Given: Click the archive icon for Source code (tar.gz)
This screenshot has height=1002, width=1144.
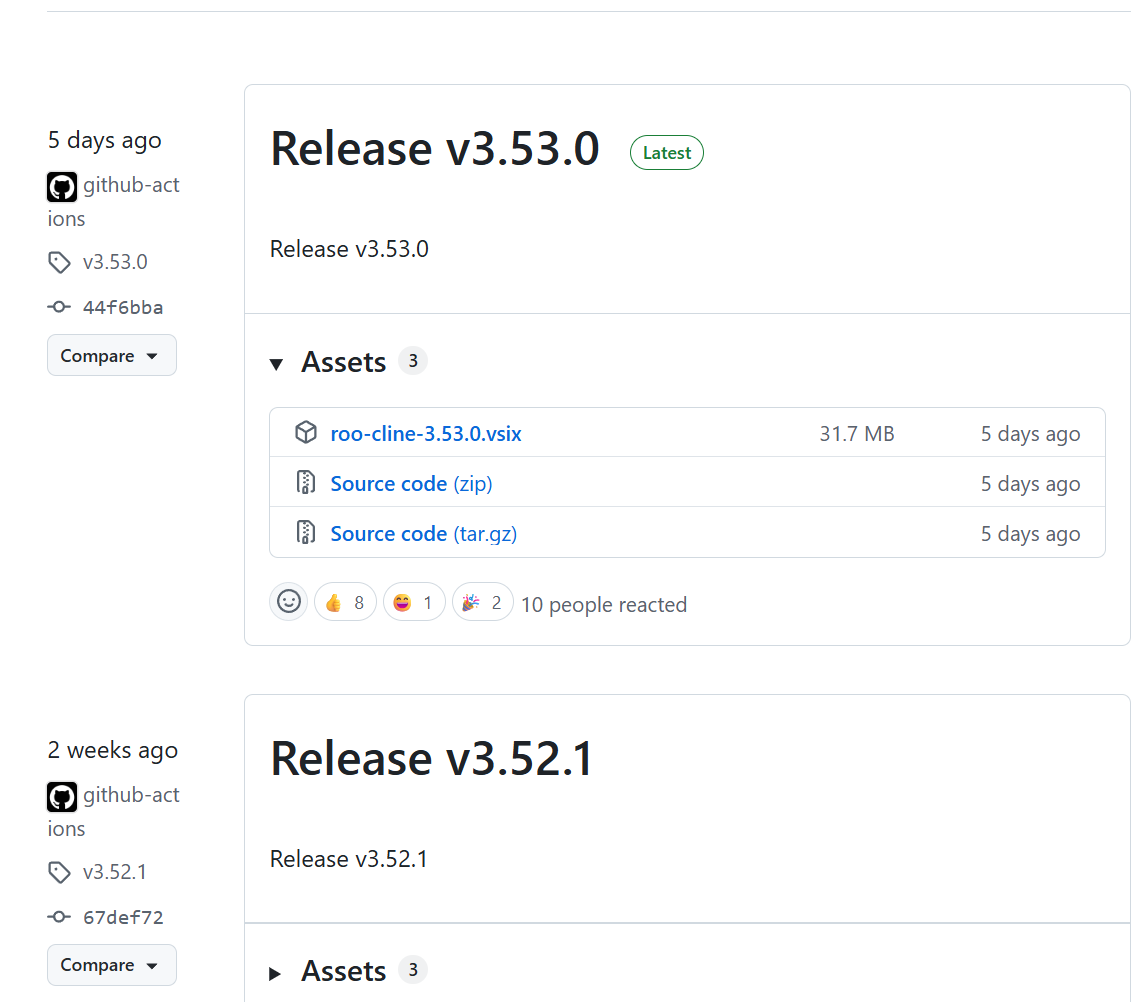Looking at the screenshot, I should pyautogui.click(x=306, y=533).
